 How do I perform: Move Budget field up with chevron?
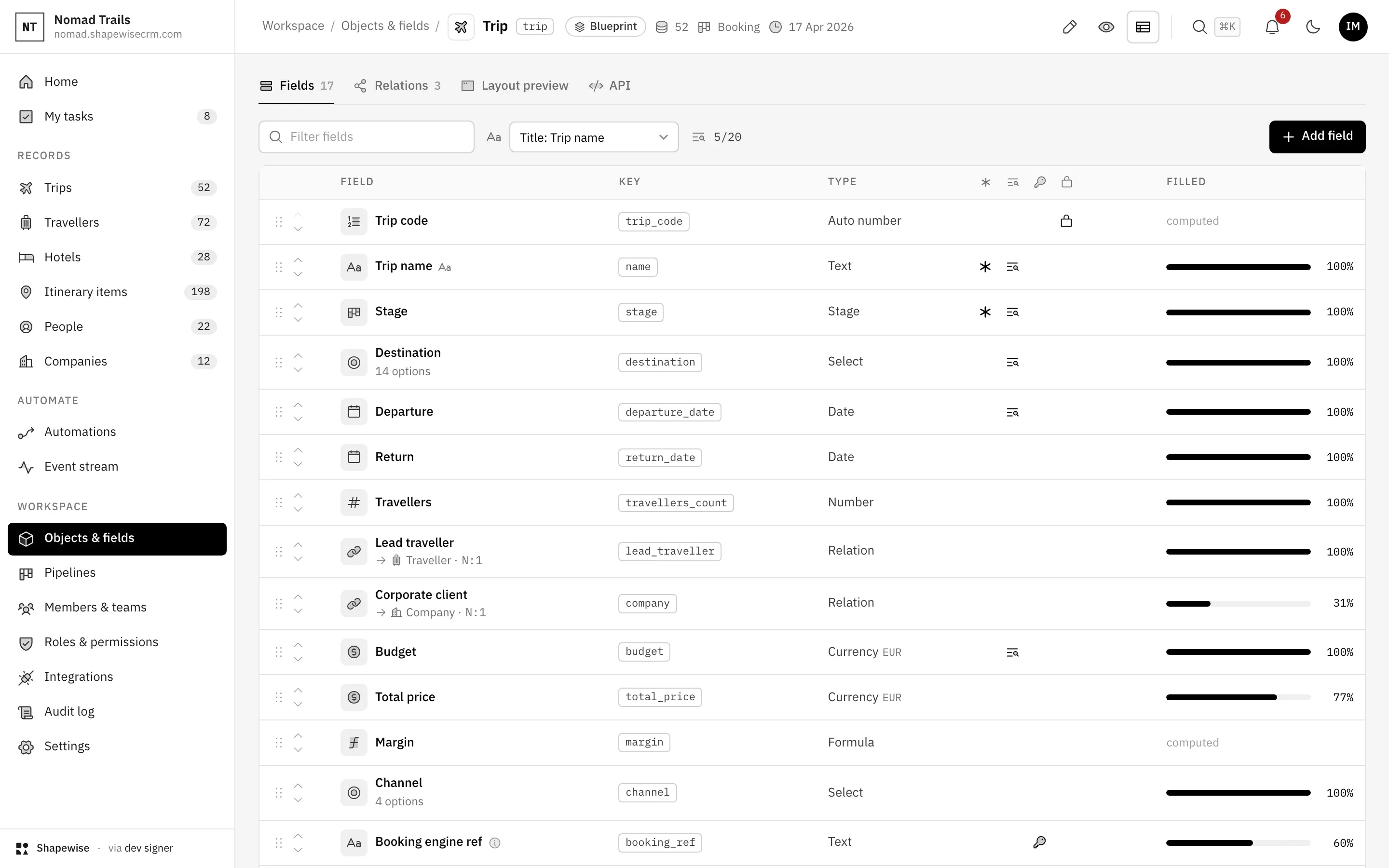click(298, 645)
